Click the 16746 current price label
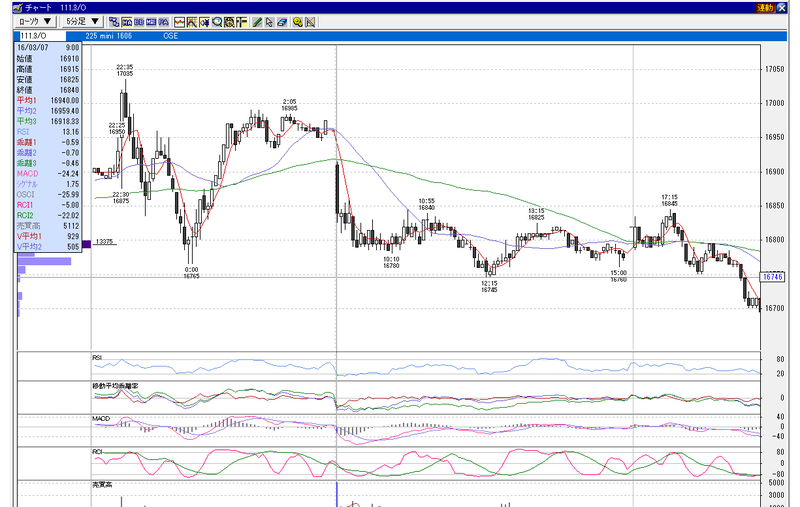Screen dimensions: 800x507 click(772, 277)
